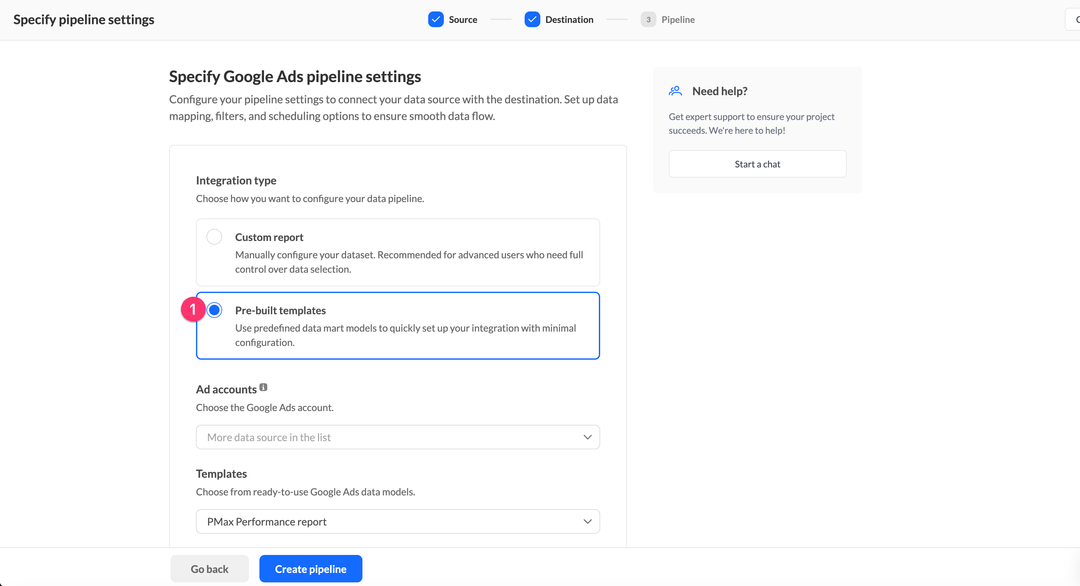Click the info icon next to Ad accounts
The width and height of the screenshot is (1080, 586).
coord(263,387)
